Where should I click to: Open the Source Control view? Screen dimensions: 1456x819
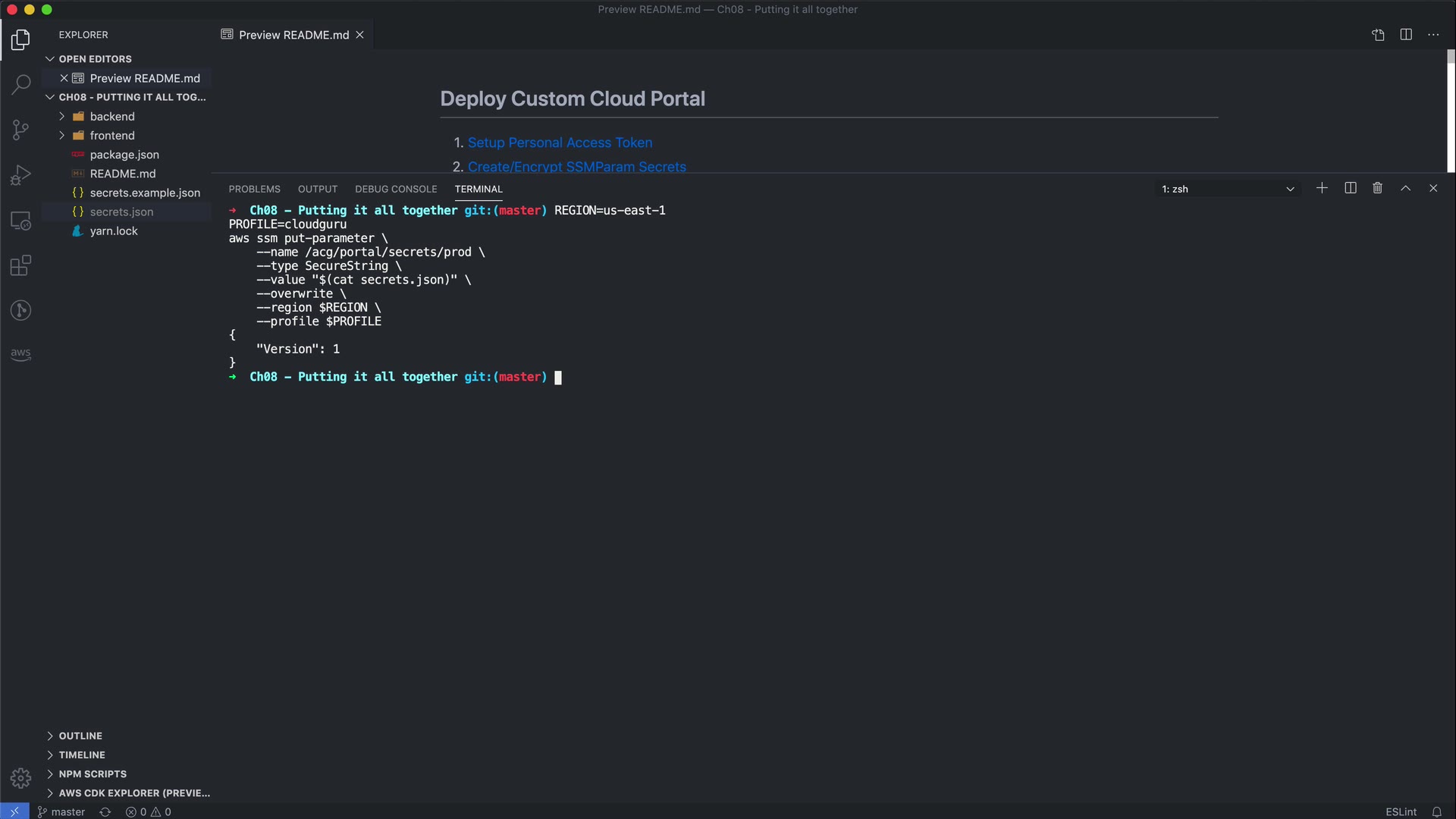coord(20,130)
